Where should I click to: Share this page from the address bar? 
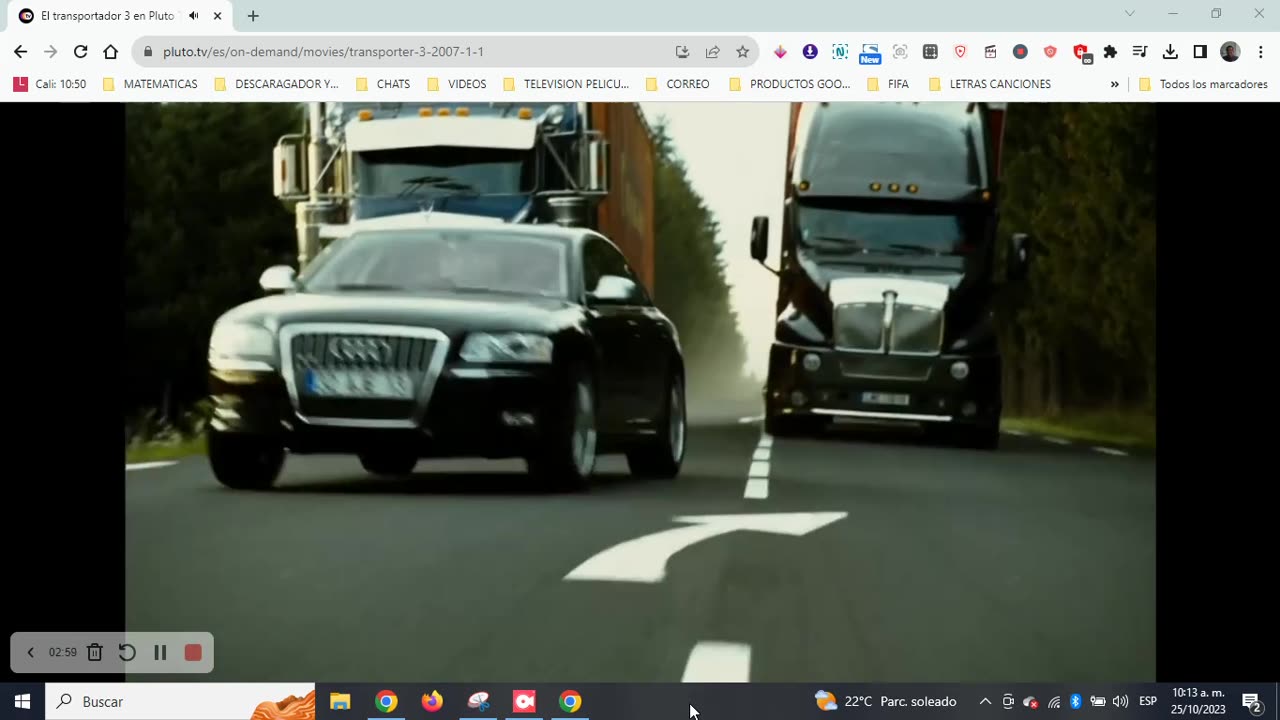712,52
